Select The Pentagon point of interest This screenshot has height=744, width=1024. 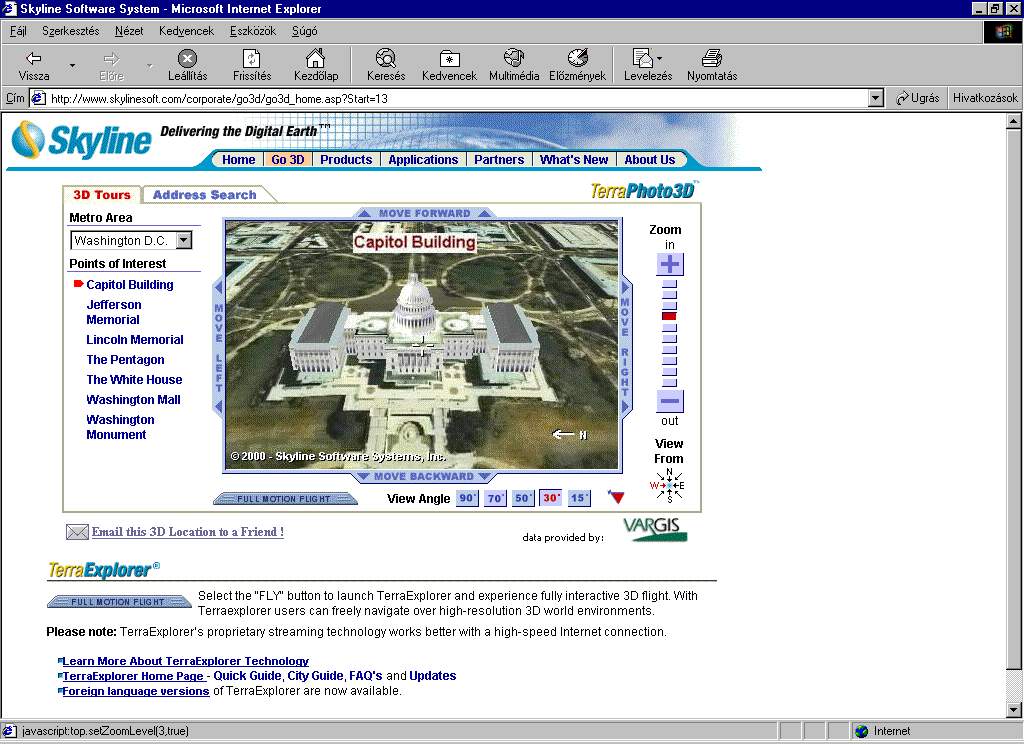click(125, 360)
